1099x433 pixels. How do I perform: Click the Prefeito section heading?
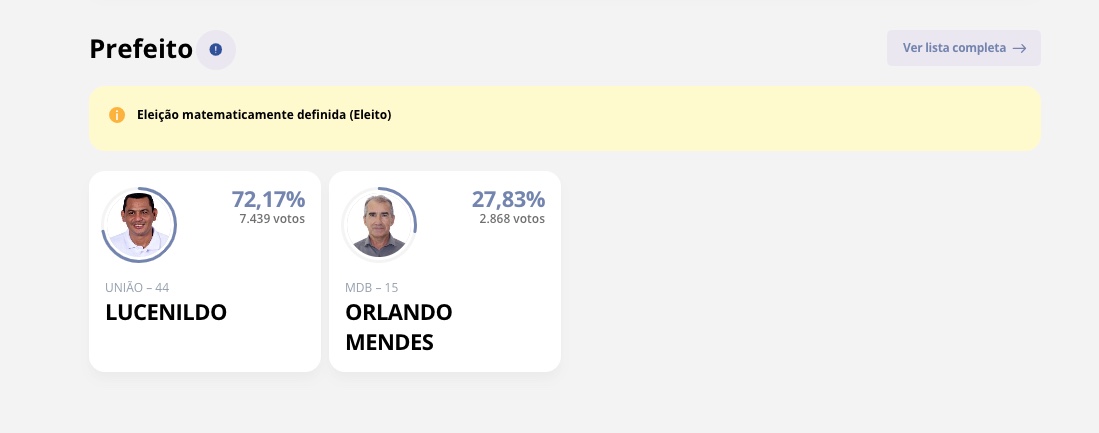point(141,49)
